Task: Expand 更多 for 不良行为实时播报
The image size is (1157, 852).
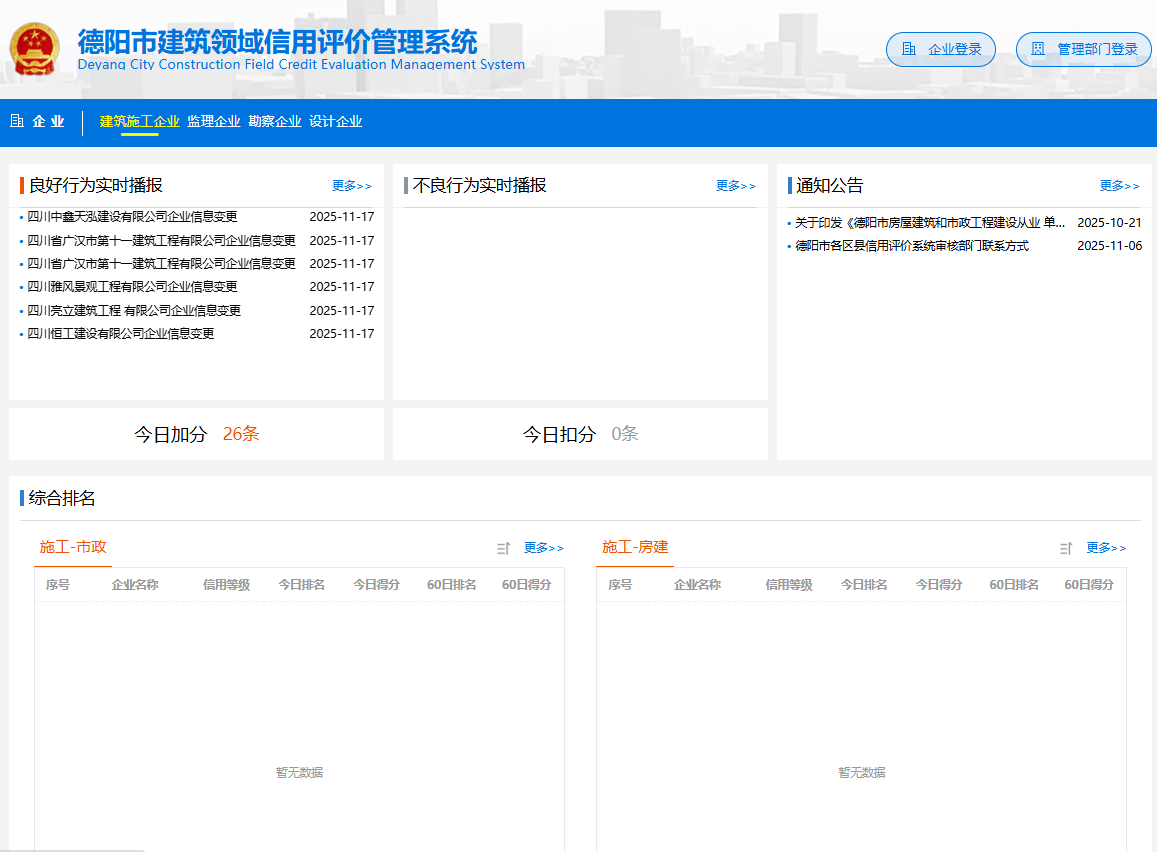Action: 736,186
